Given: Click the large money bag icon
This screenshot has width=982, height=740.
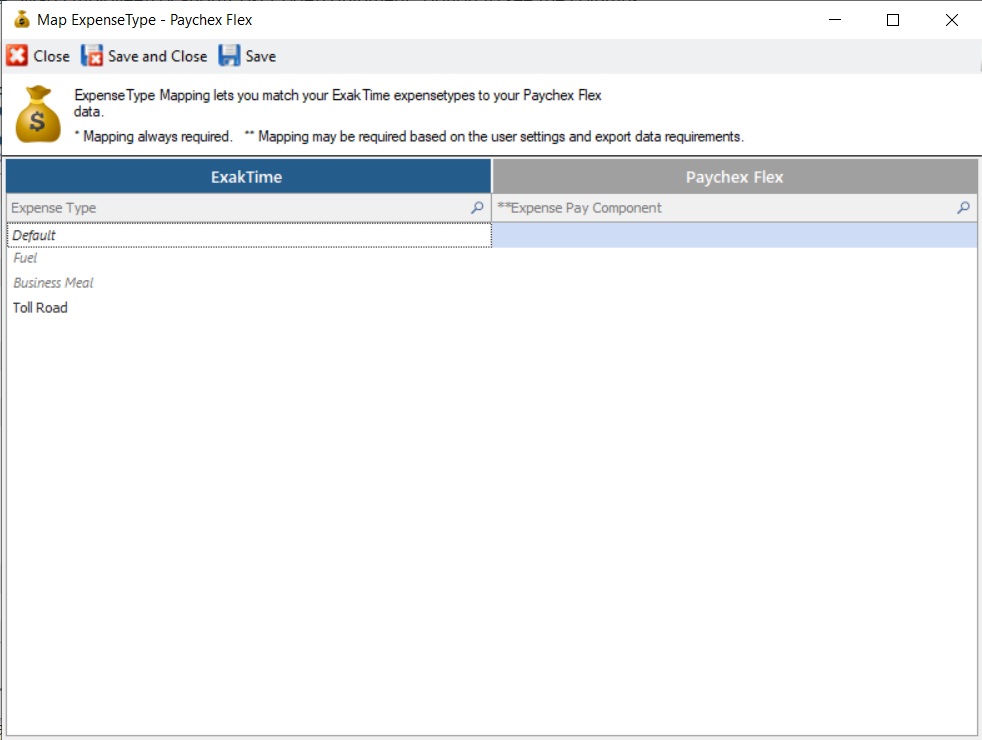Looking at the screenshot, I should coord(38,114).
